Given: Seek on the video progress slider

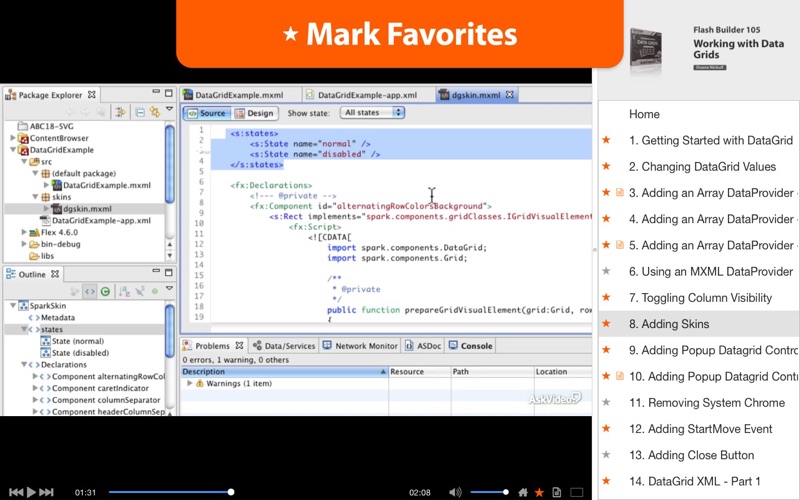Looking at the screenshot, I should pyautogui.click(x=171, y=492).
